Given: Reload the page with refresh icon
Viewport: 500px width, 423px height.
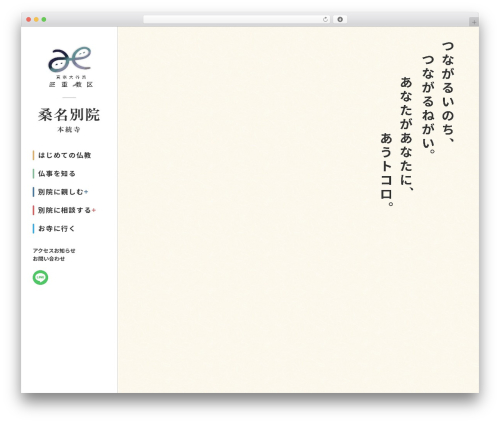Looking at the screenshot, I should point(325,20).
